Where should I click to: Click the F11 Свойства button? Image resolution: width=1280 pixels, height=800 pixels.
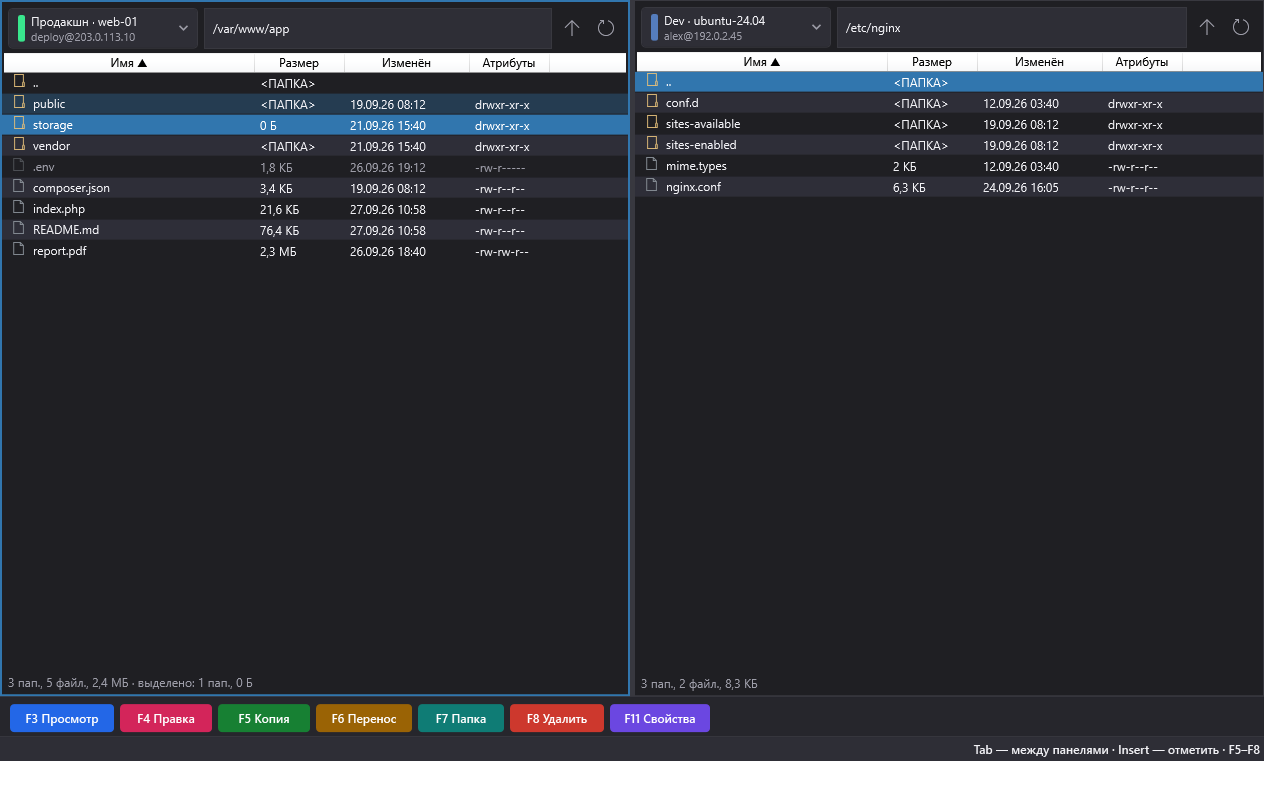tap(660, 718)
